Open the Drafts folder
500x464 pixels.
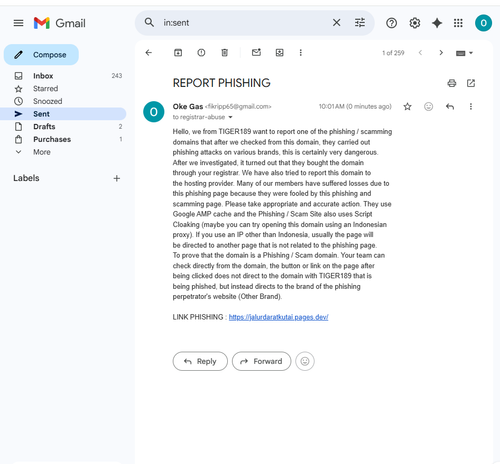(x=63, y=127)
